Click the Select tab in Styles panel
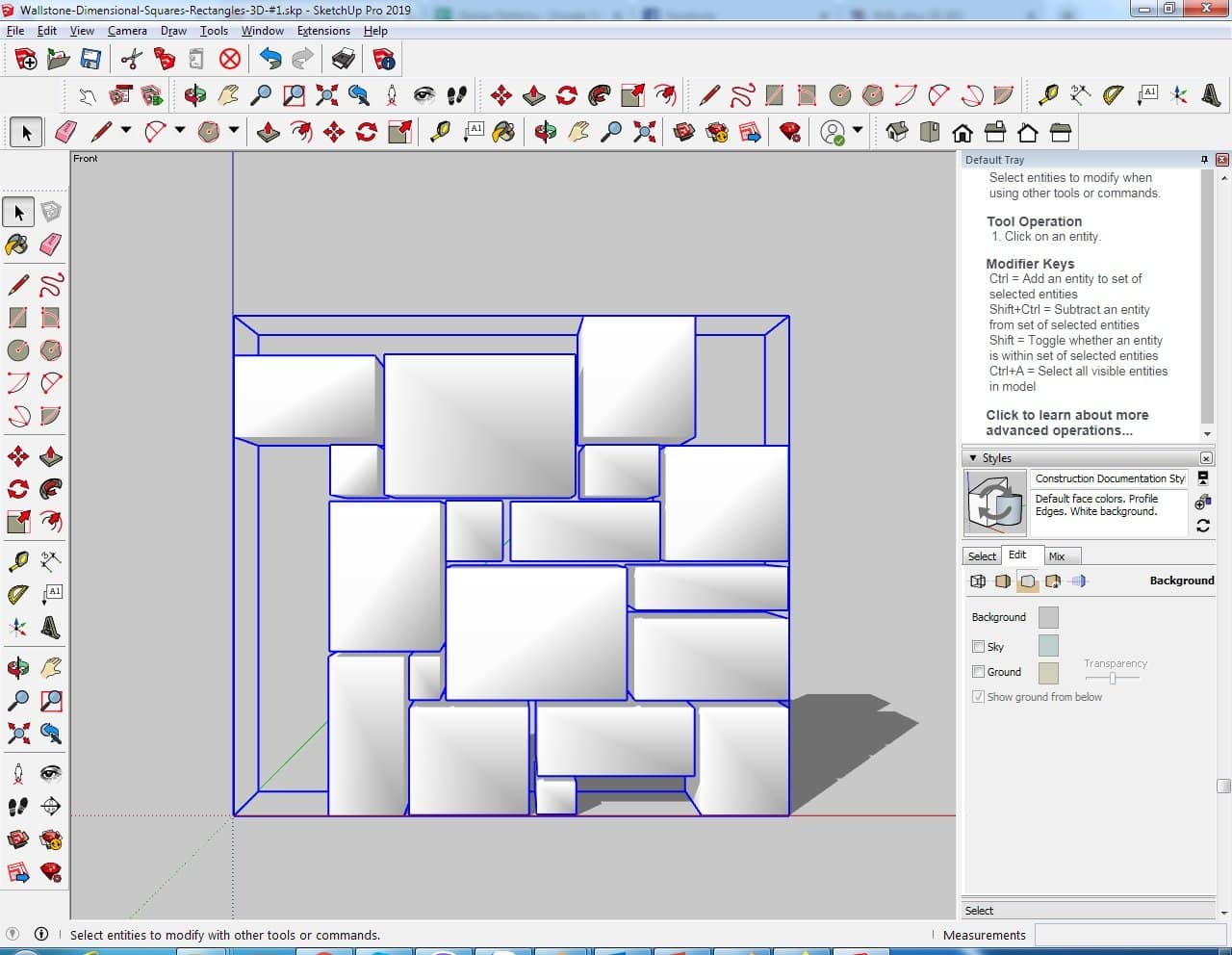1232x955 pixels. point(982,556)
